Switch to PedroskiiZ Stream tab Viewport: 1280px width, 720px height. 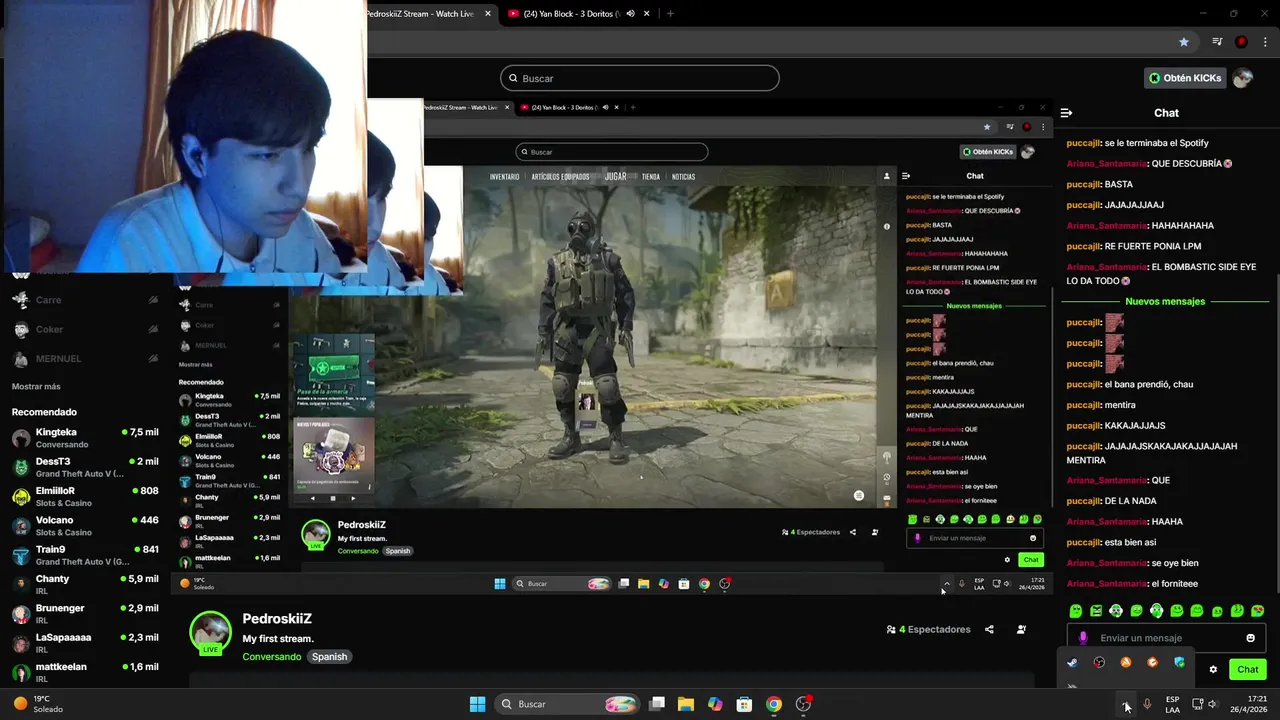[x=419, y=14]
